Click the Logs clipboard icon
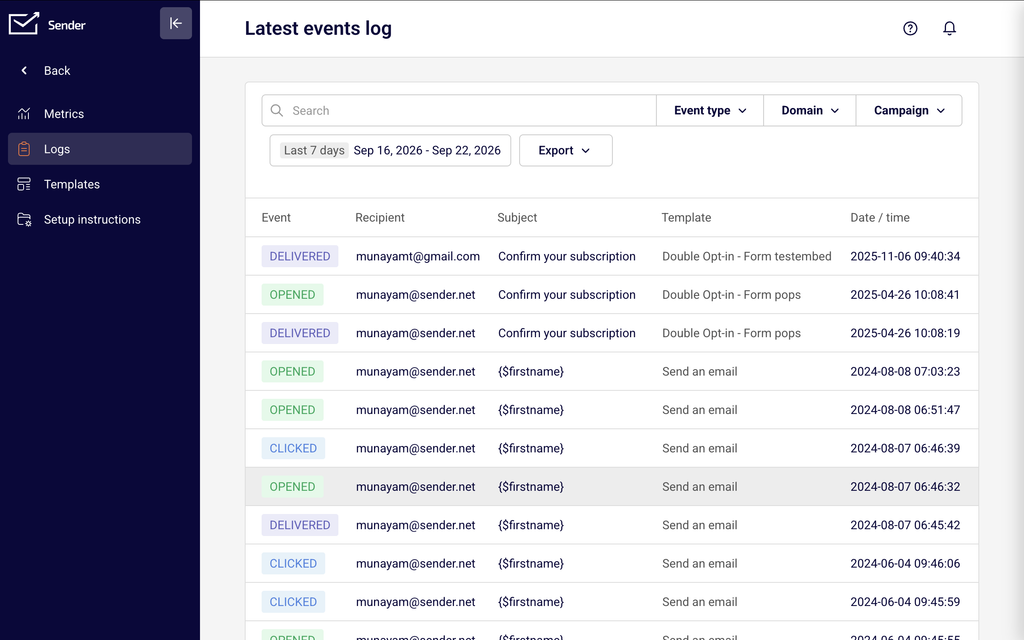The width and height of the screenshot is (1024, 640). pyautogui.click(x=24, y=149)
